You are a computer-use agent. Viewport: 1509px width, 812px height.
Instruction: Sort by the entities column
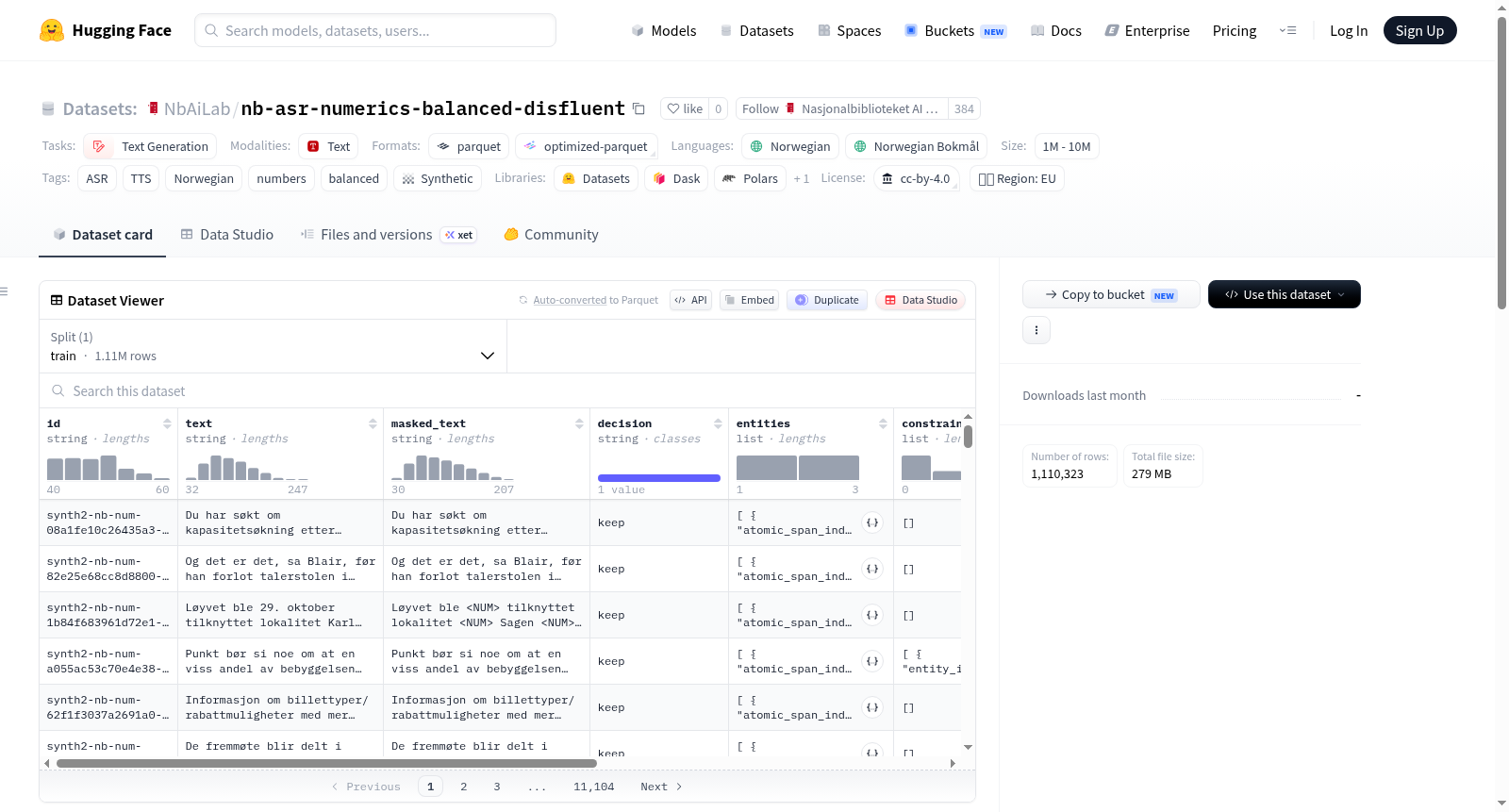point(883,423)
